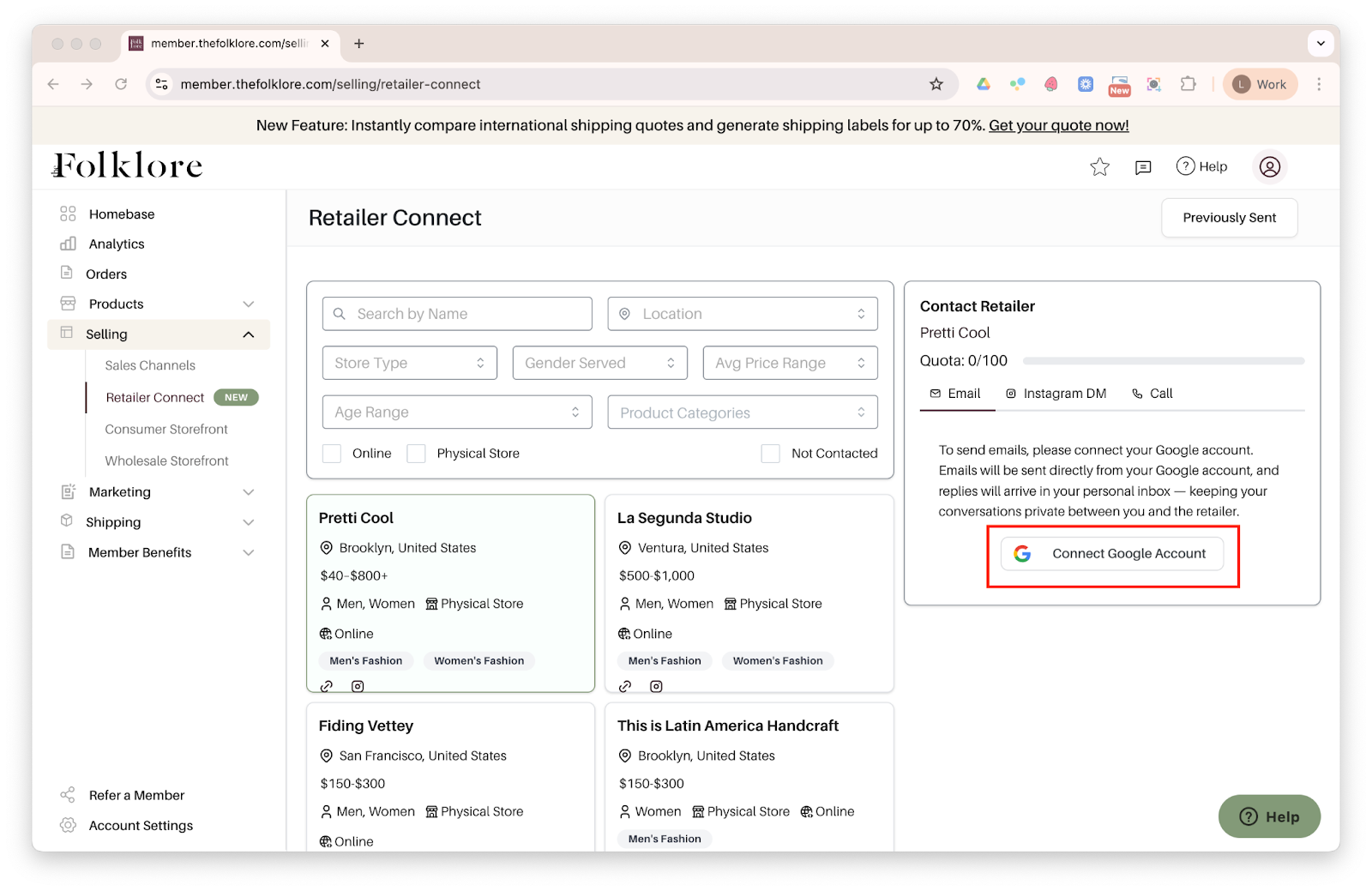
Task: Click La Segunda Studio's website link icon
Action: coord(625,686)
